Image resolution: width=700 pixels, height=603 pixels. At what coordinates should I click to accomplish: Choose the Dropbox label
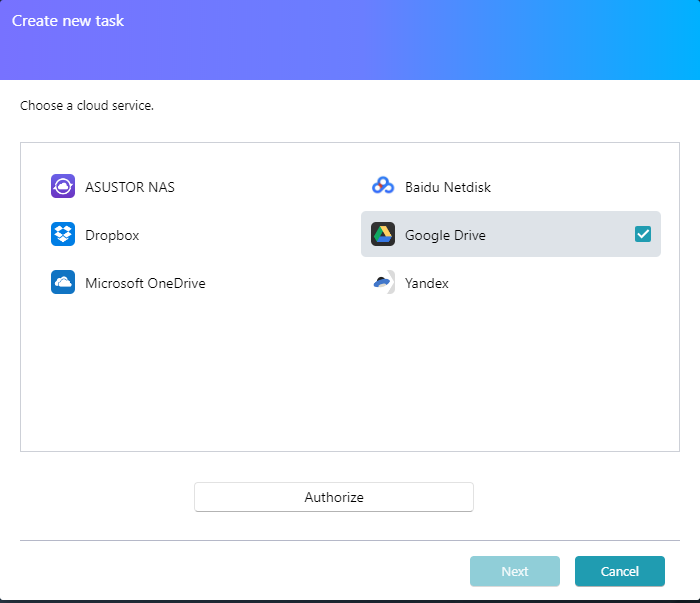[x=112, y=235]
